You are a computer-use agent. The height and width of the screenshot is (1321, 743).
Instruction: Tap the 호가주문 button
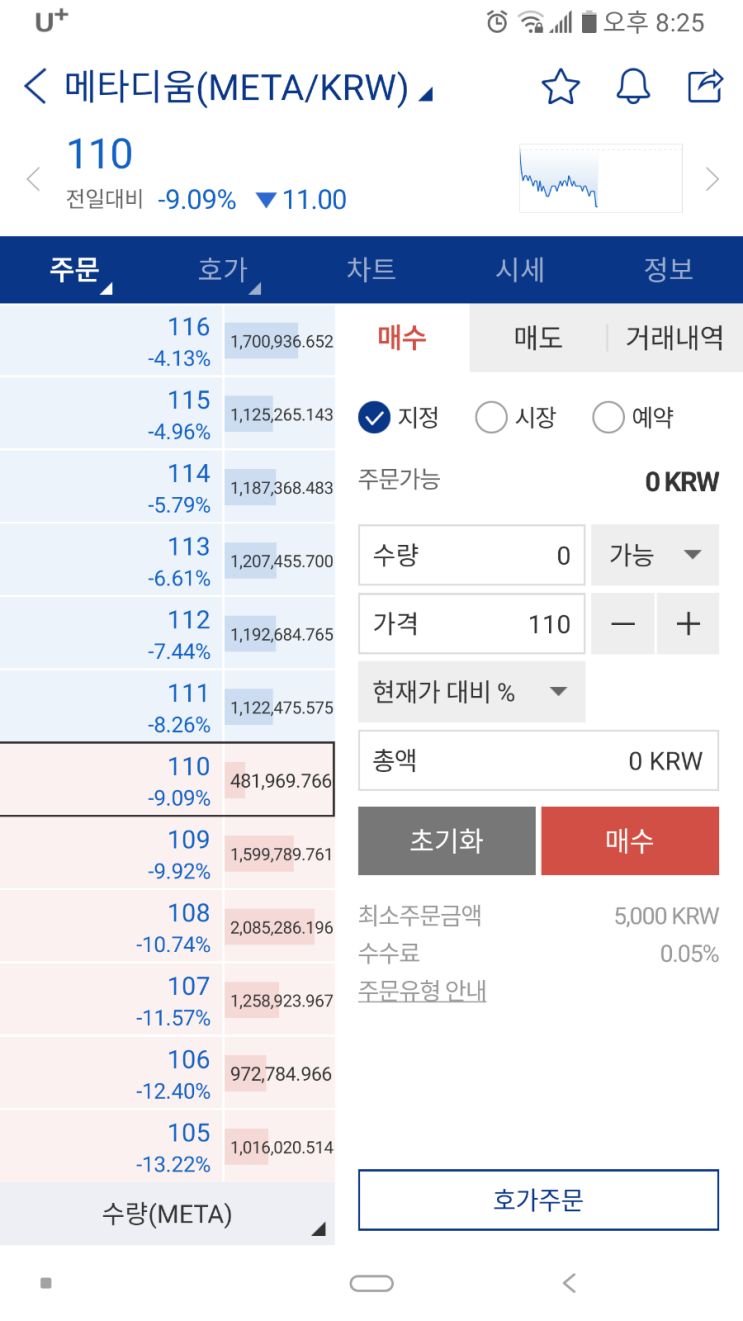[x=538, y=1200]
